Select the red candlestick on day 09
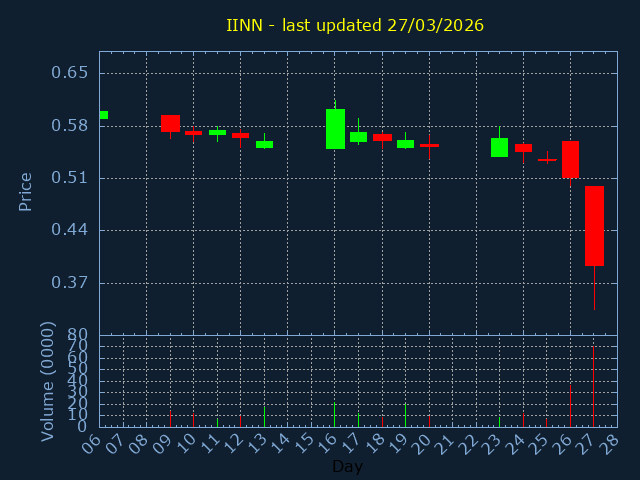 [170, 123]
